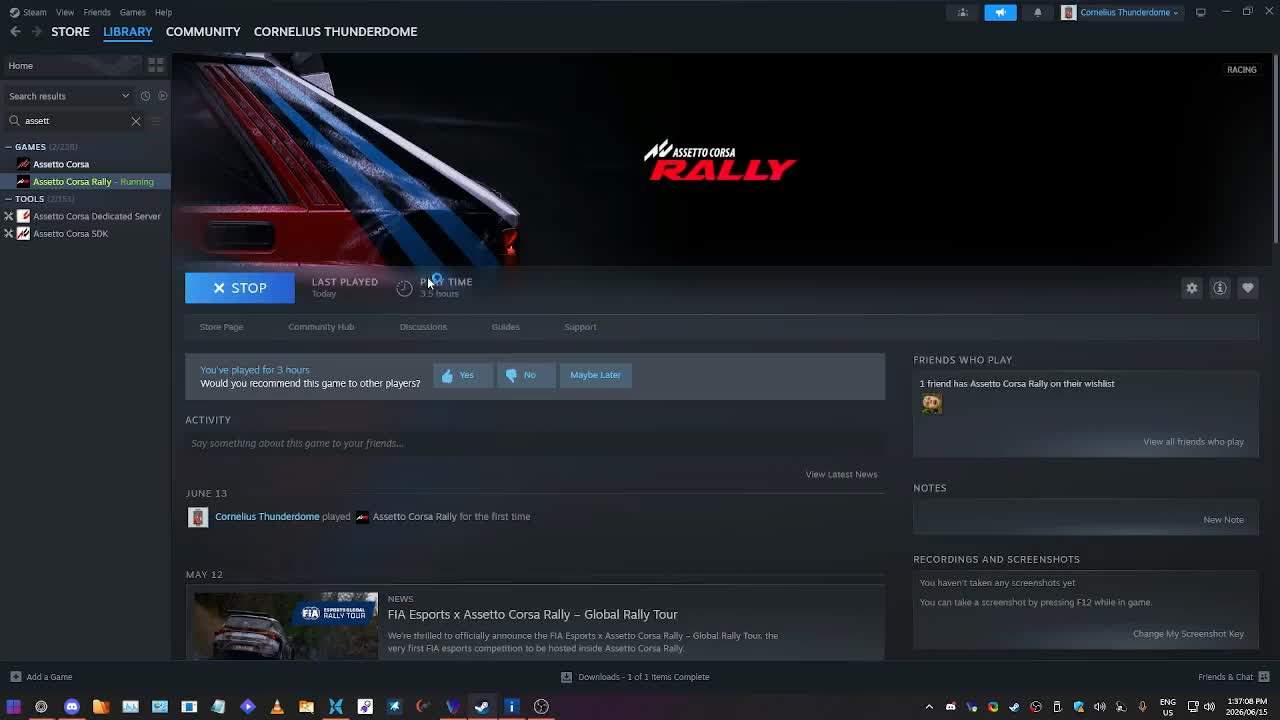Open the friend avatar on wishlist

point(932,403)
